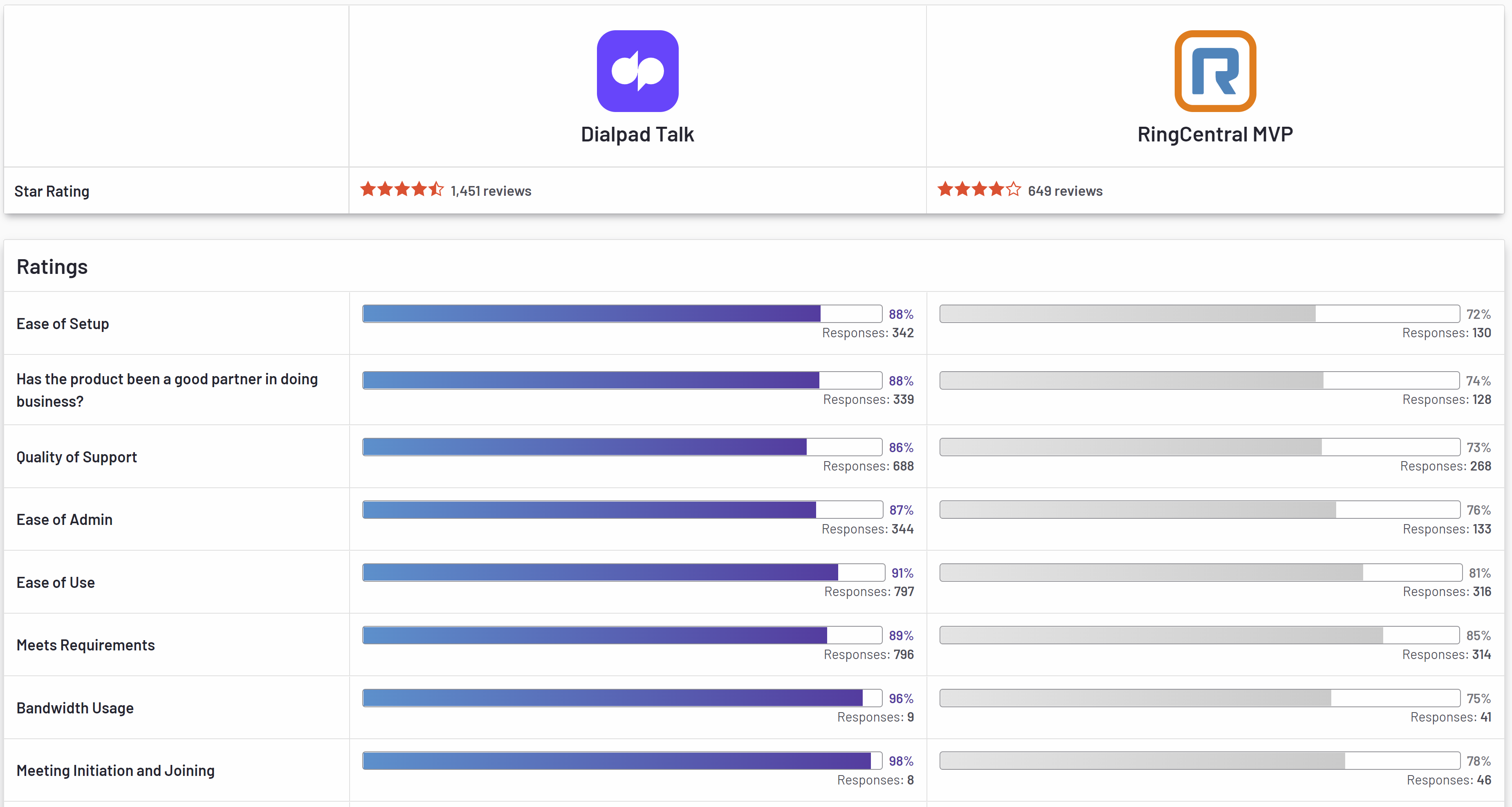Click the fourth star of RingCentral MVP's rating
Viewport: 1512px width, 807px height.
point(996,189)
